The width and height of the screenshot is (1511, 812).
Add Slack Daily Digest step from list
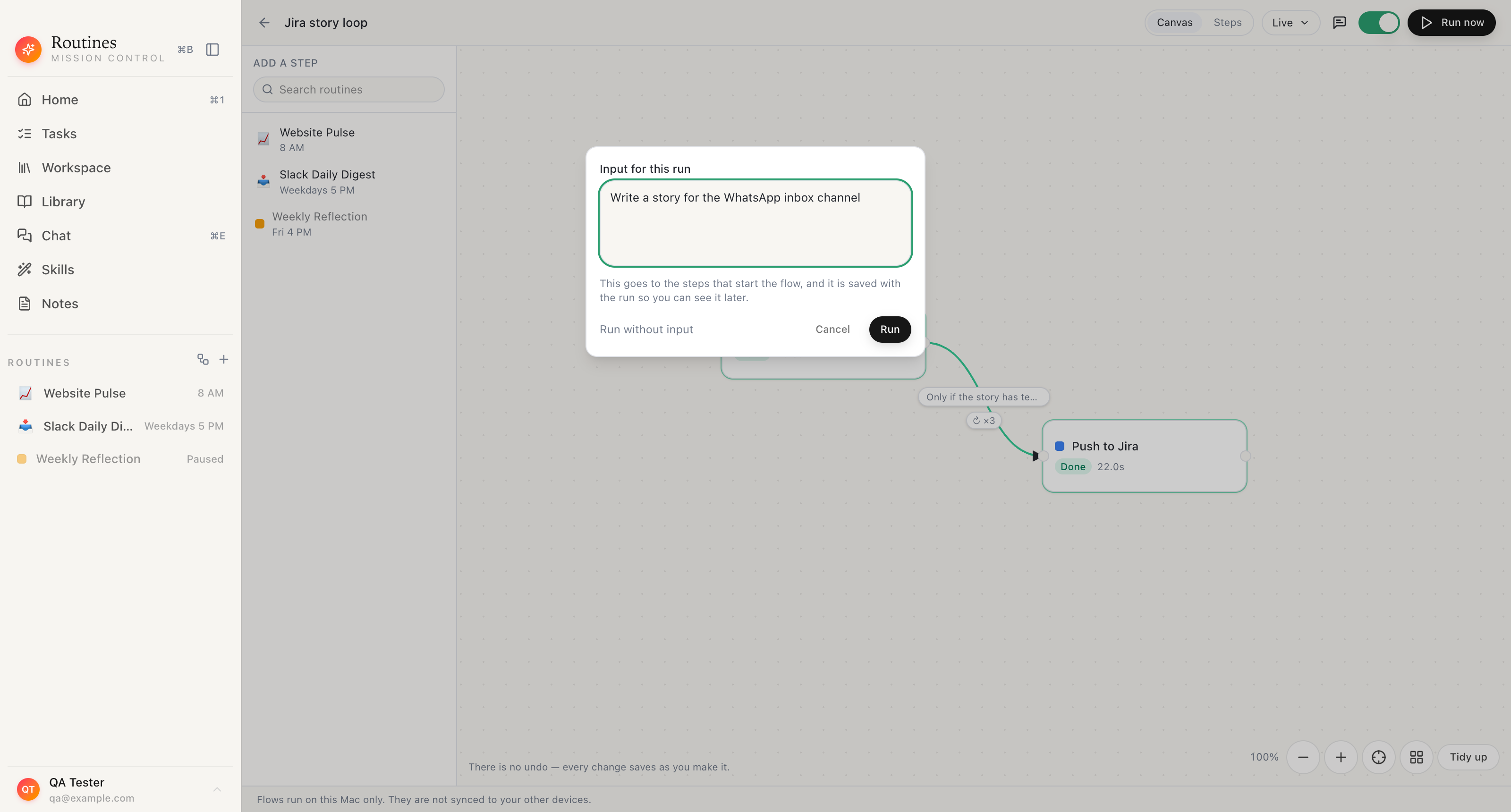point(349,182)
